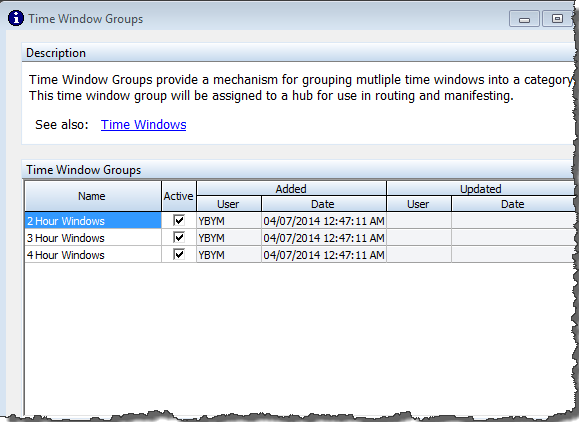The height and width of the screenshot is (422, 579).
Task: Select the 2 Hour Windows row
Action: 299,220
